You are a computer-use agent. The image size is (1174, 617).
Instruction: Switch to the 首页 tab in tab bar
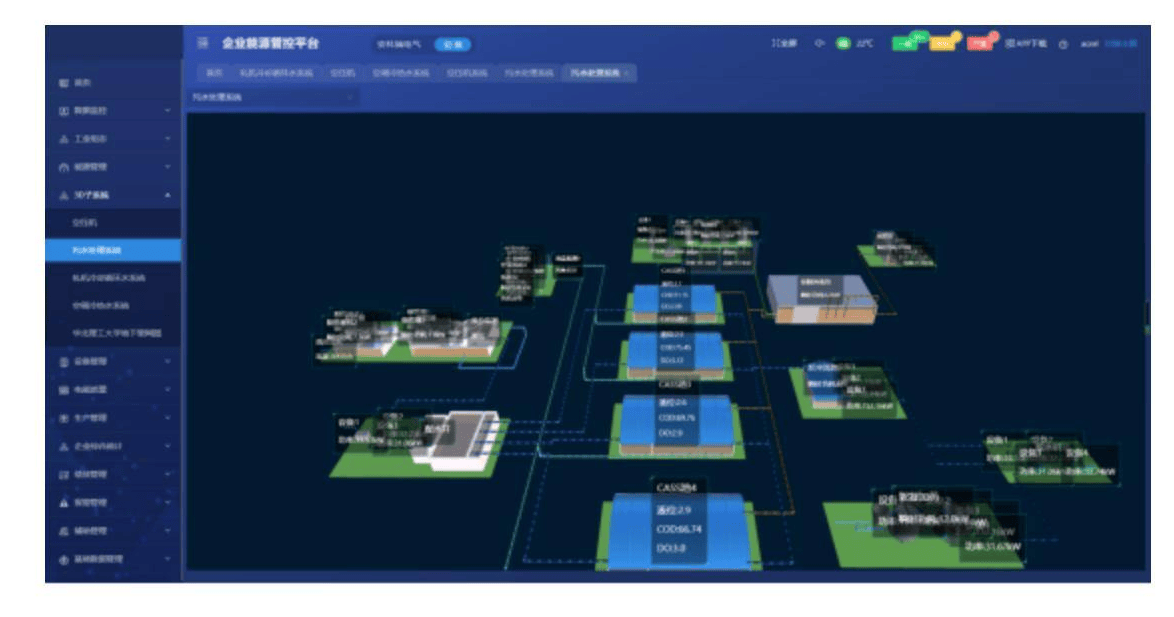click(215, 73)
